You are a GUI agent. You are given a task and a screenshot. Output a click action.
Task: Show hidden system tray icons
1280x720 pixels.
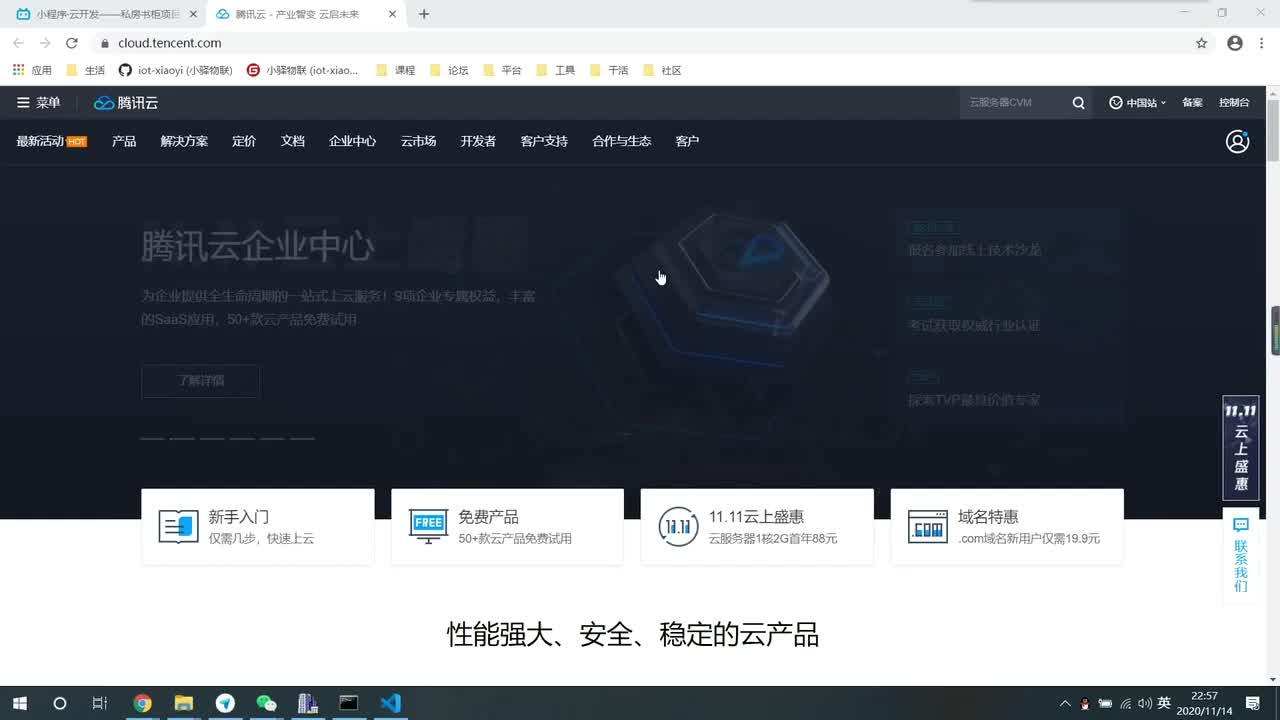(1065, 703)
